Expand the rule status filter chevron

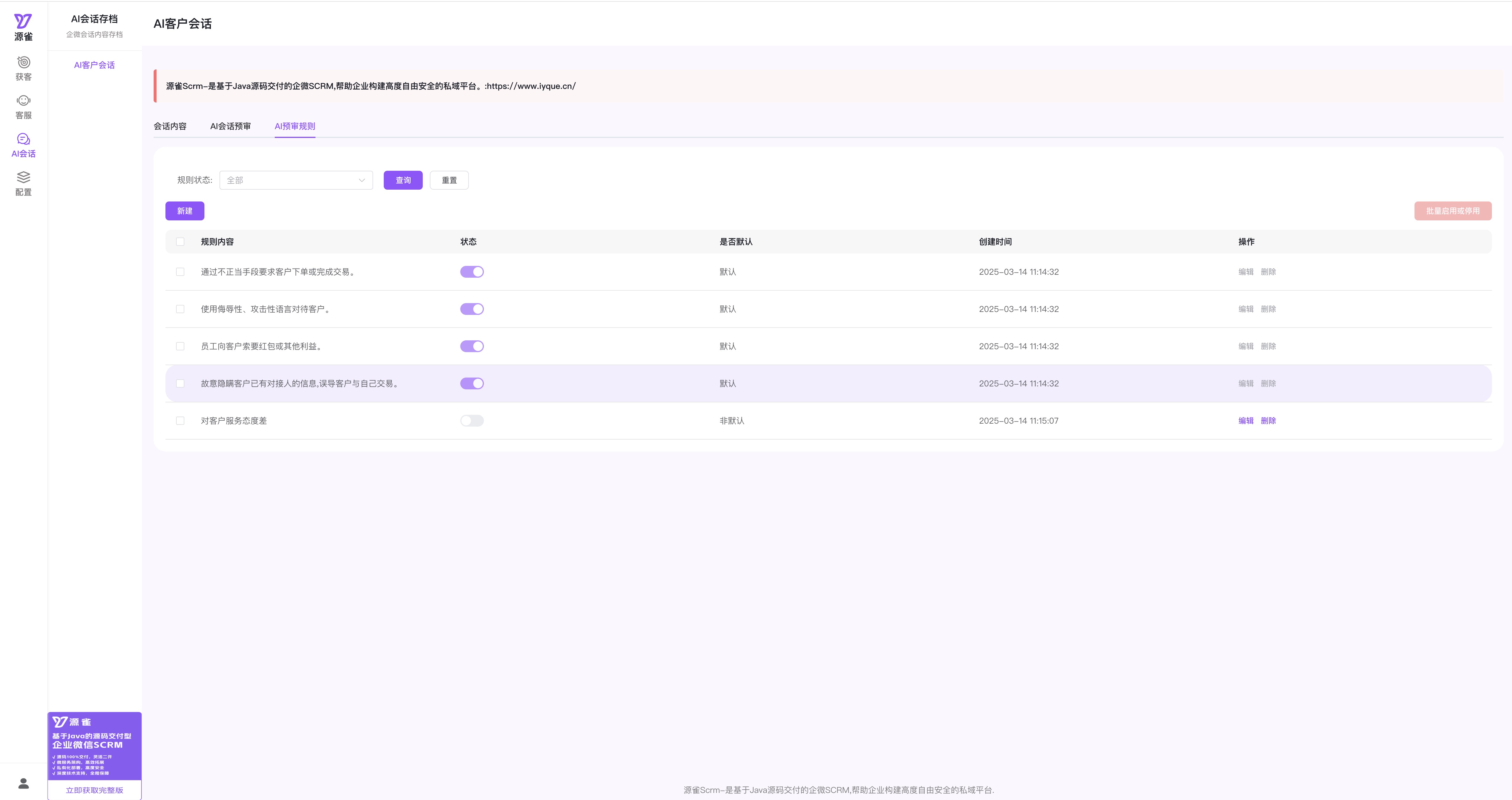pos(361,180)
